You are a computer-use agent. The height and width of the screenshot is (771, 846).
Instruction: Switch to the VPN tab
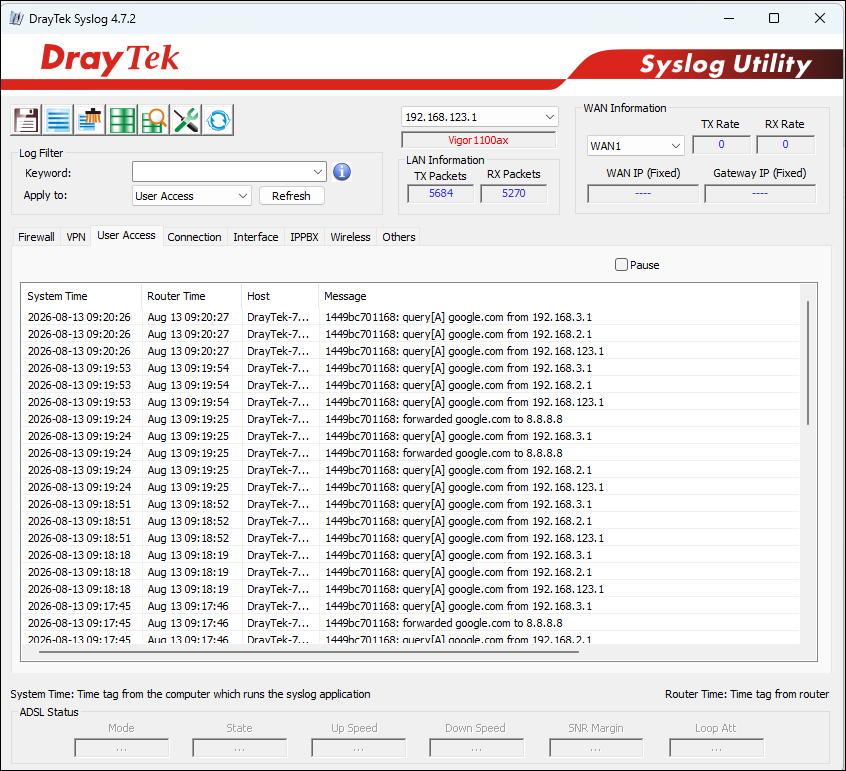[76, 237]
